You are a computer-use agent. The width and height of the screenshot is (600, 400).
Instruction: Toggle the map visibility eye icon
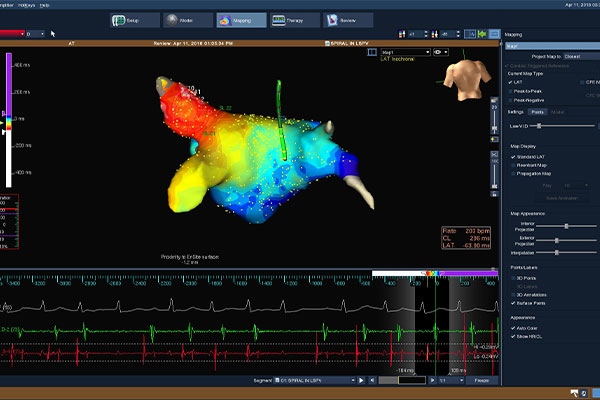(440, 52)
